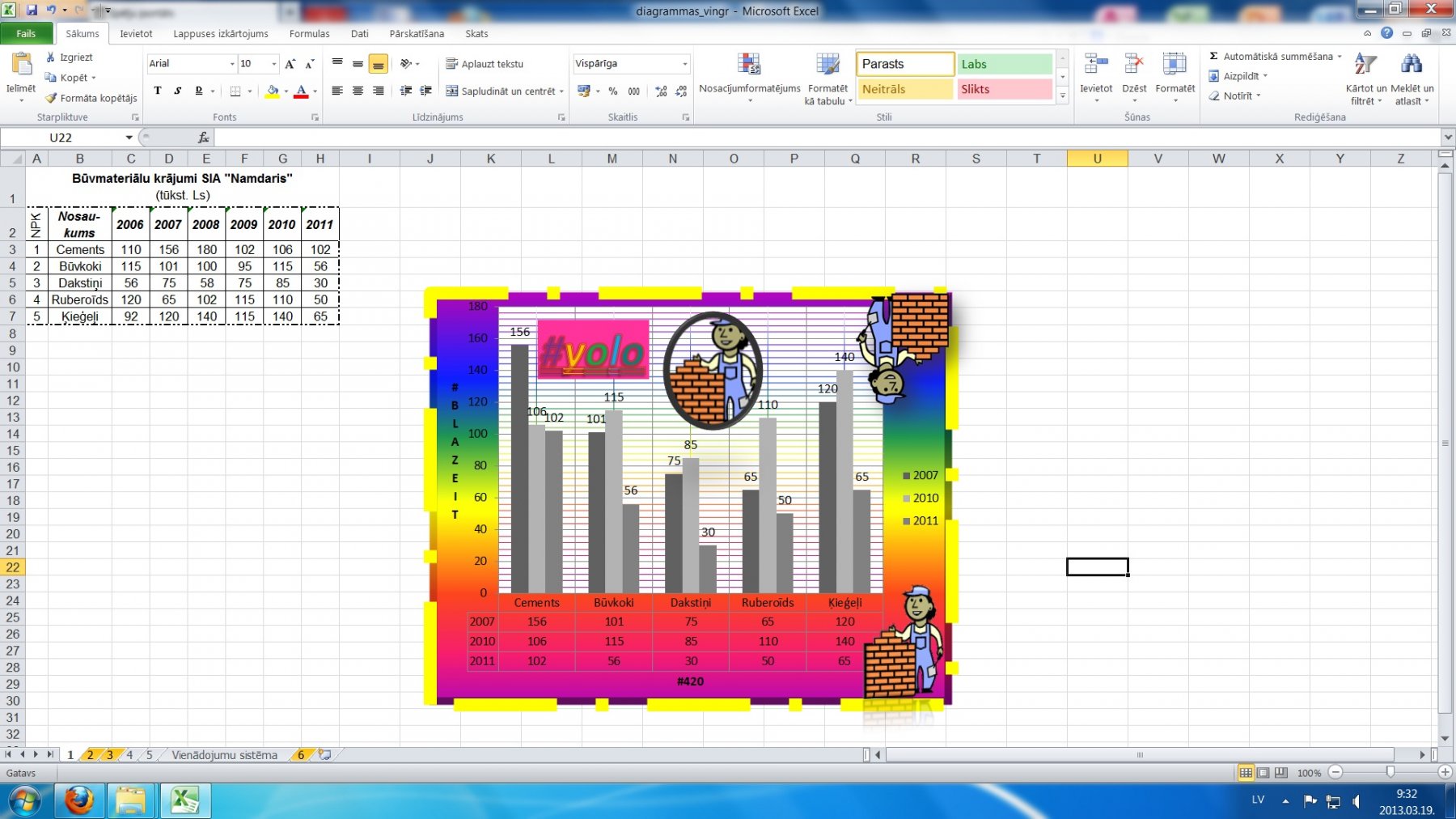Screen dimensions: 1456x819
Task: Toggle top vertical alignment
Action: (x=337, y=64)
